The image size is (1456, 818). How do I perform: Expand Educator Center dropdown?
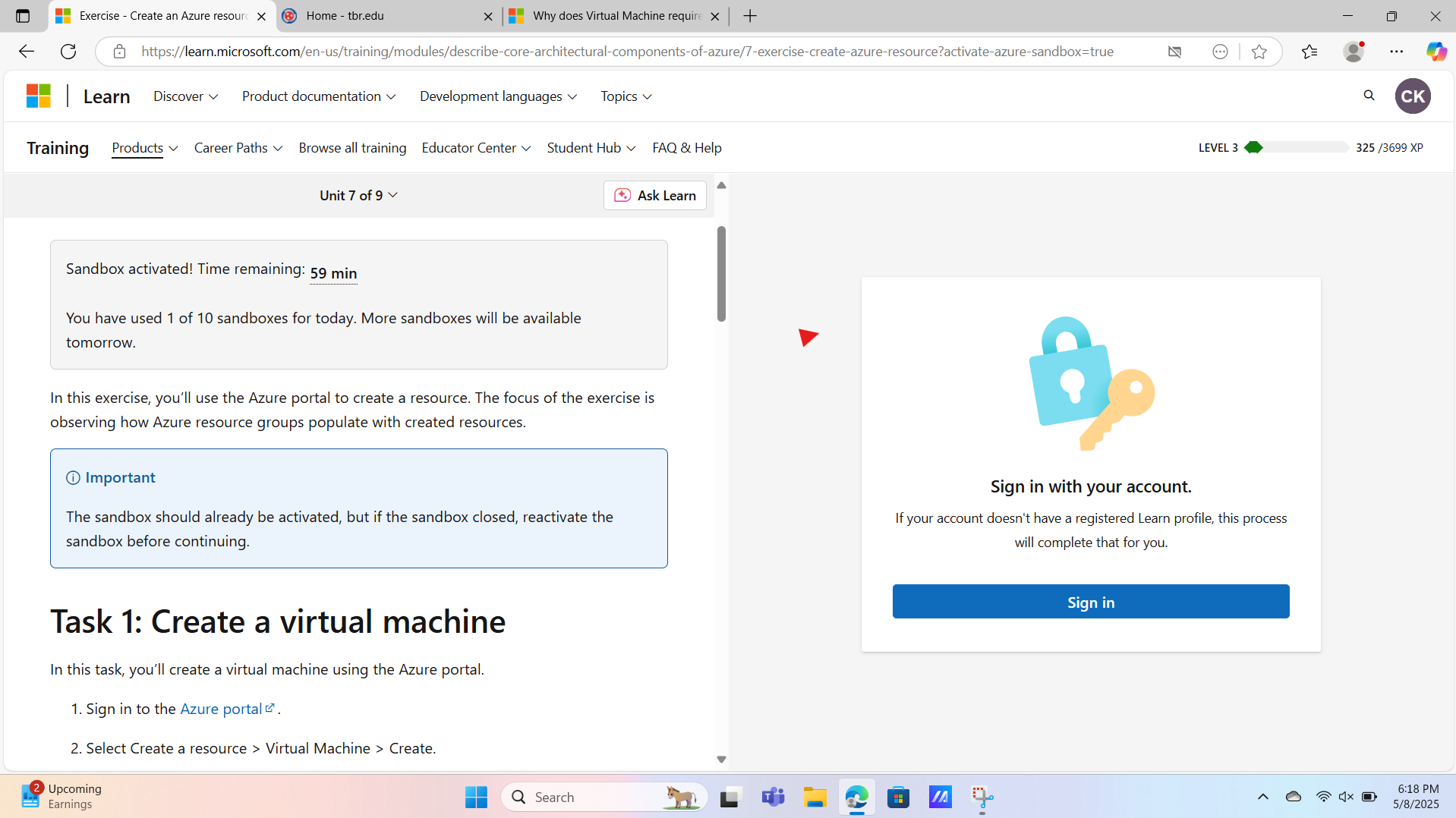pos(477,148)
